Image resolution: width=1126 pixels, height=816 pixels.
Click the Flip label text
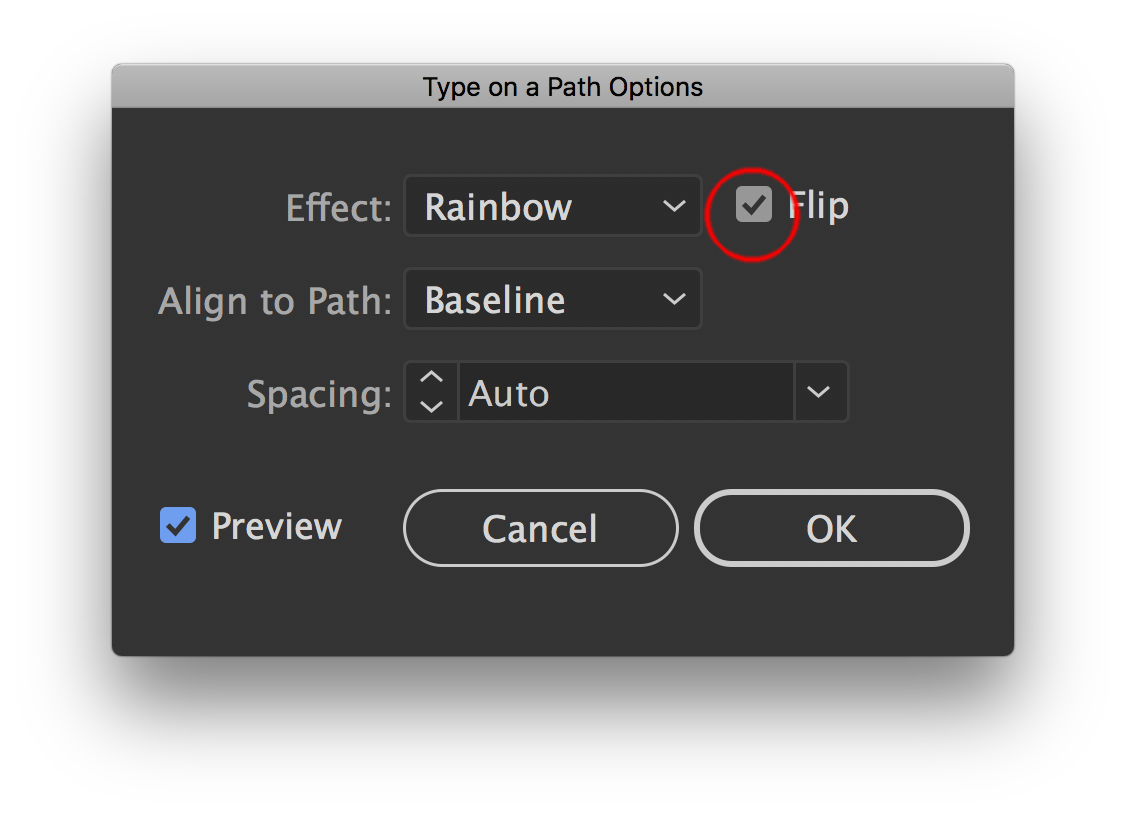tap(819, 206)
